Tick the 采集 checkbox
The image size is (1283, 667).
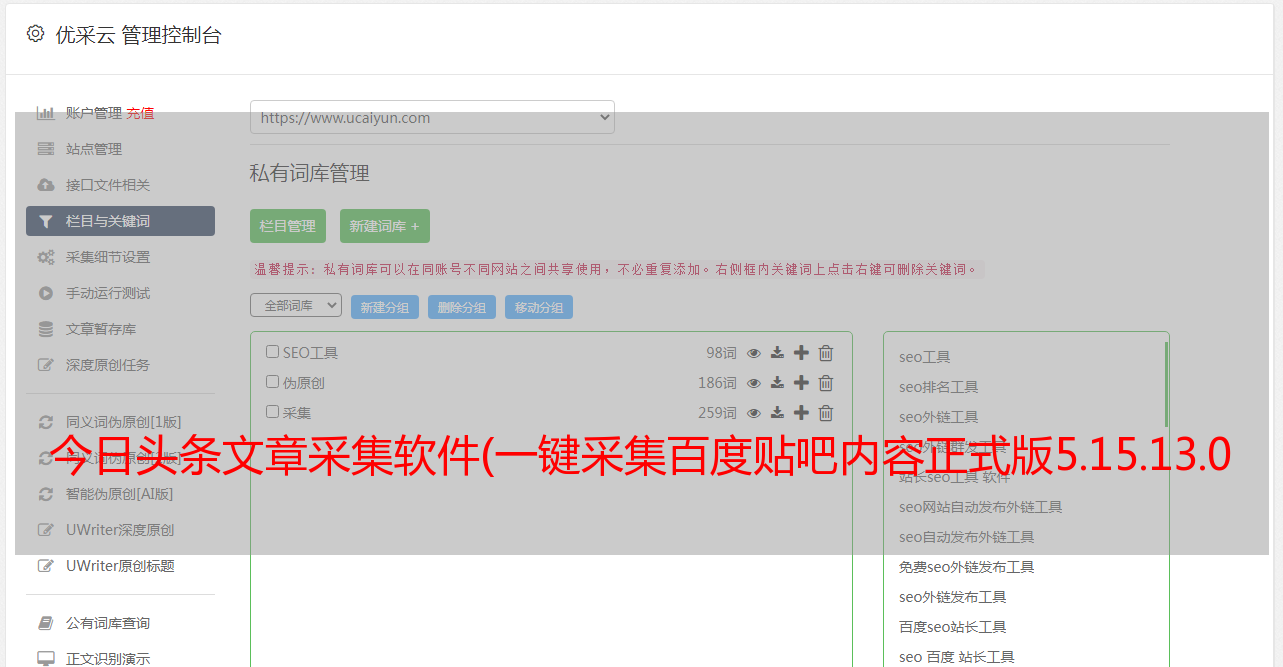point(272,412)
